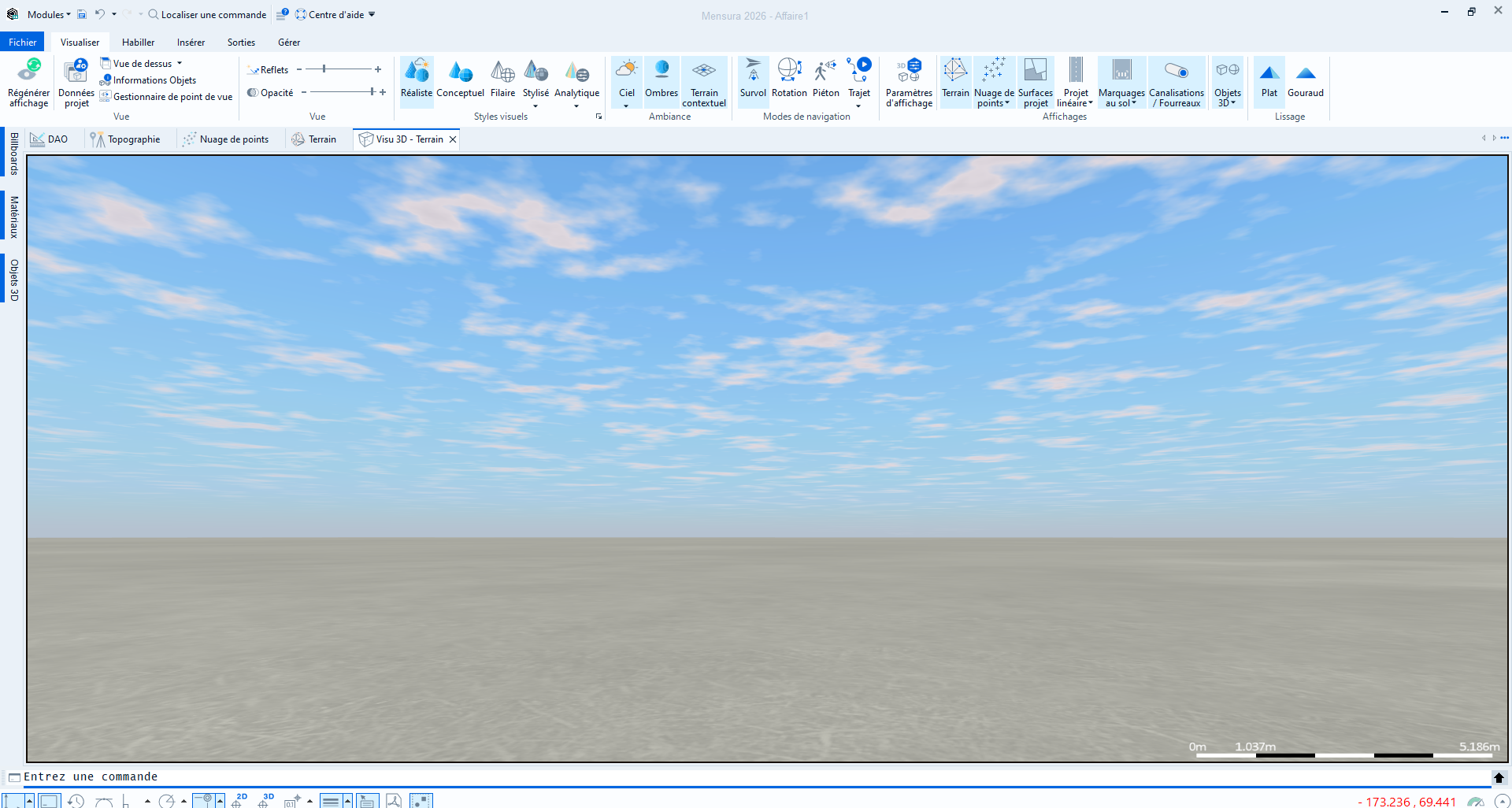Click the arc tangent icon in the bottom bar
1512x808 pixels.
click(104, 802)
